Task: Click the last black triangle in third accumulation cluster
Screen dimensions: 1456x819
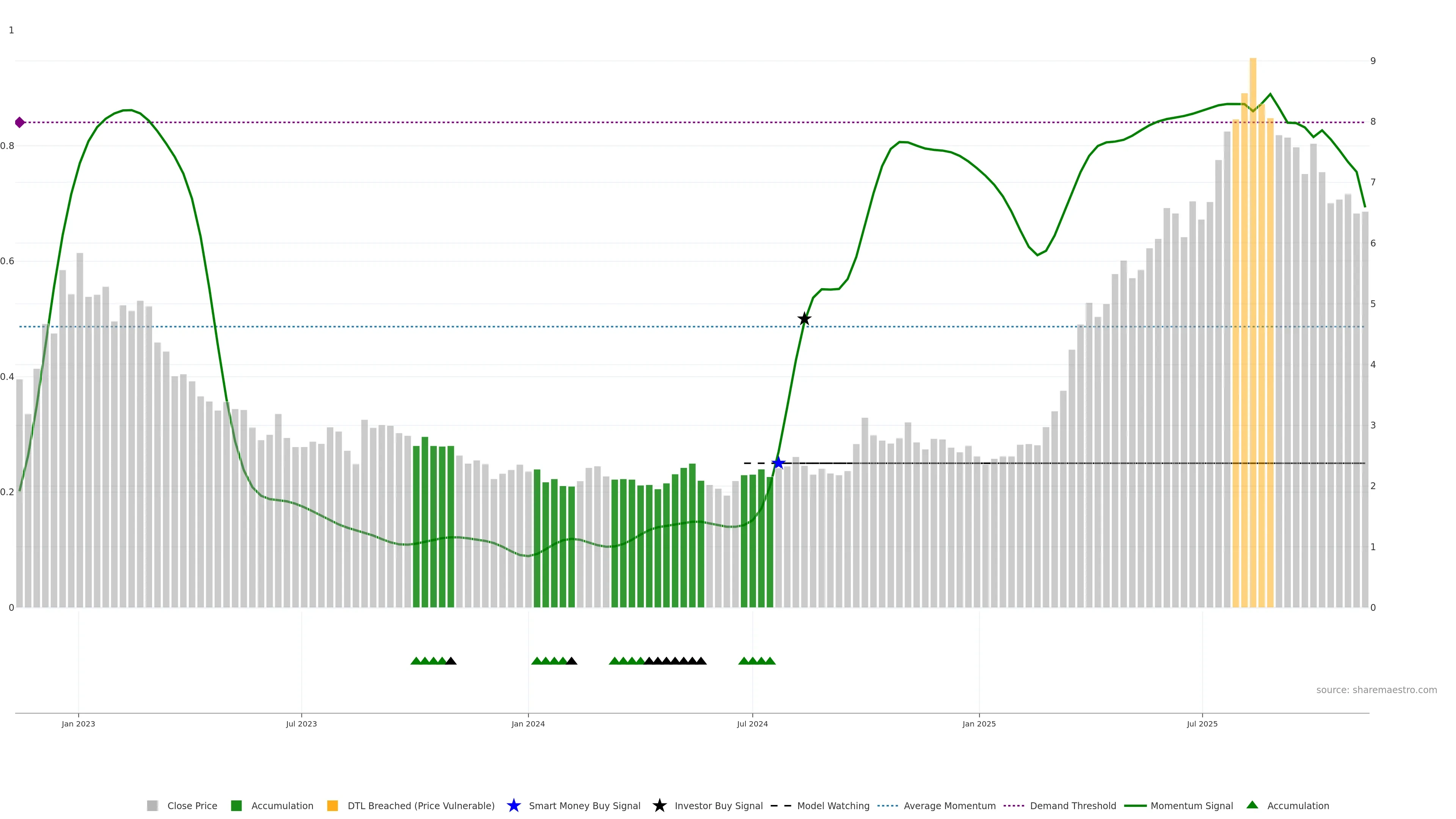Action: point(701,661)
